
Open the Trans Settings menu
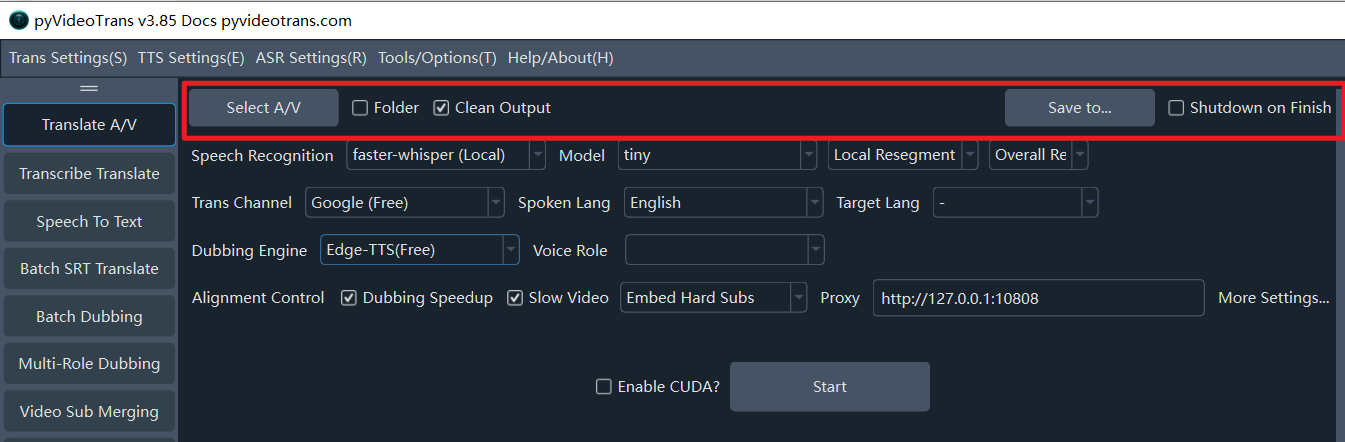coord(68,58)
